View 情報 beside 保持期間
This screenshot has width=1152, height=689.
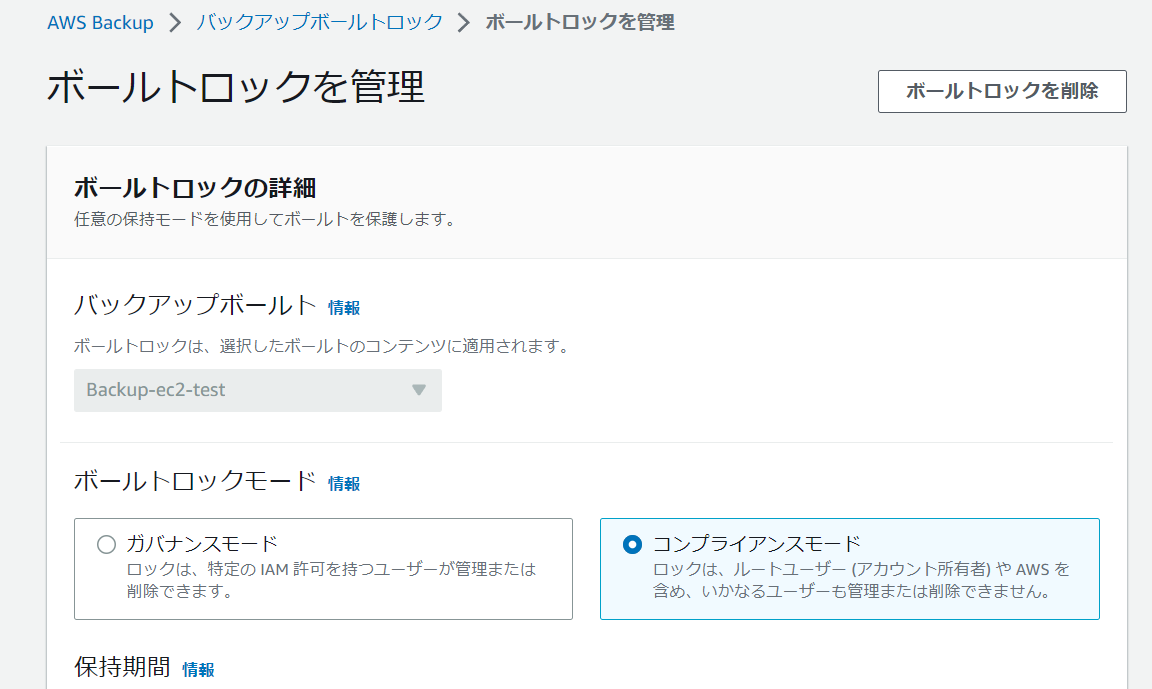(196, 669)
